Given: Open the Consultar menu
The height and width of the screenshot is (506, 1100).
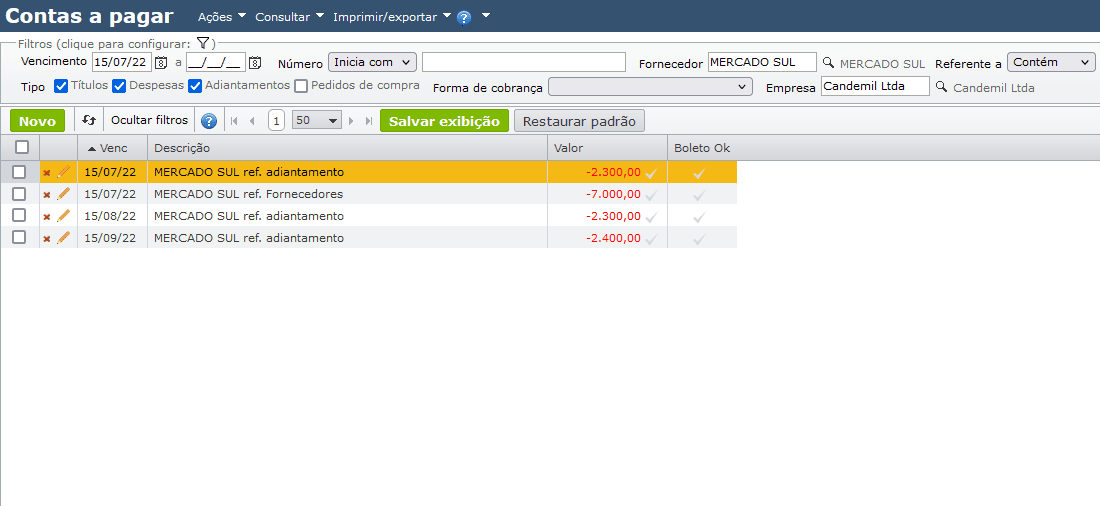Looking at the screenshot, I should point(289,17).
